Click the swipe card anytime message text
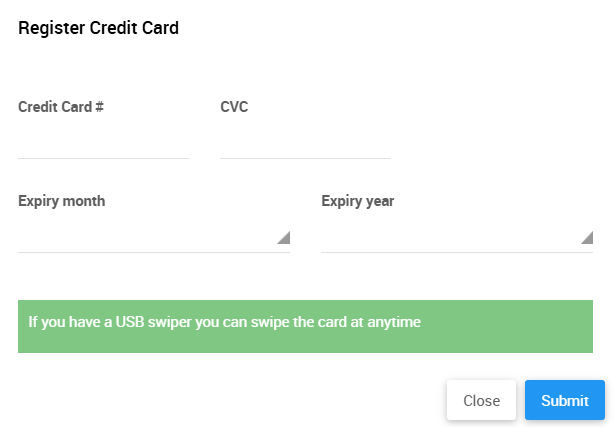 coord(224,322)
